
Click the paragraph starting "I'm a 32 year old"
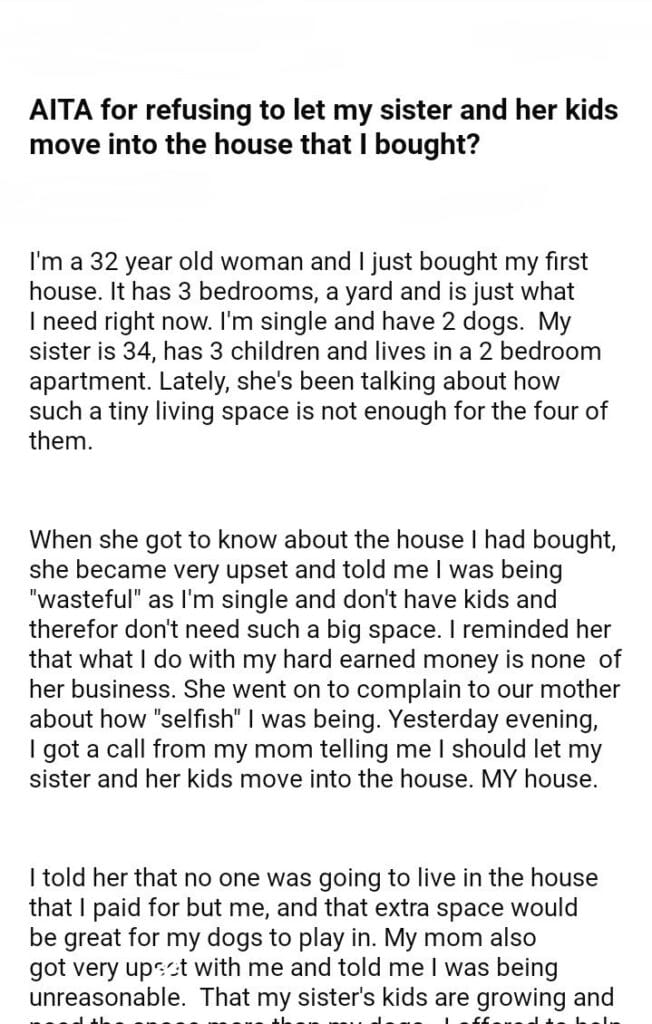point(318,352)
